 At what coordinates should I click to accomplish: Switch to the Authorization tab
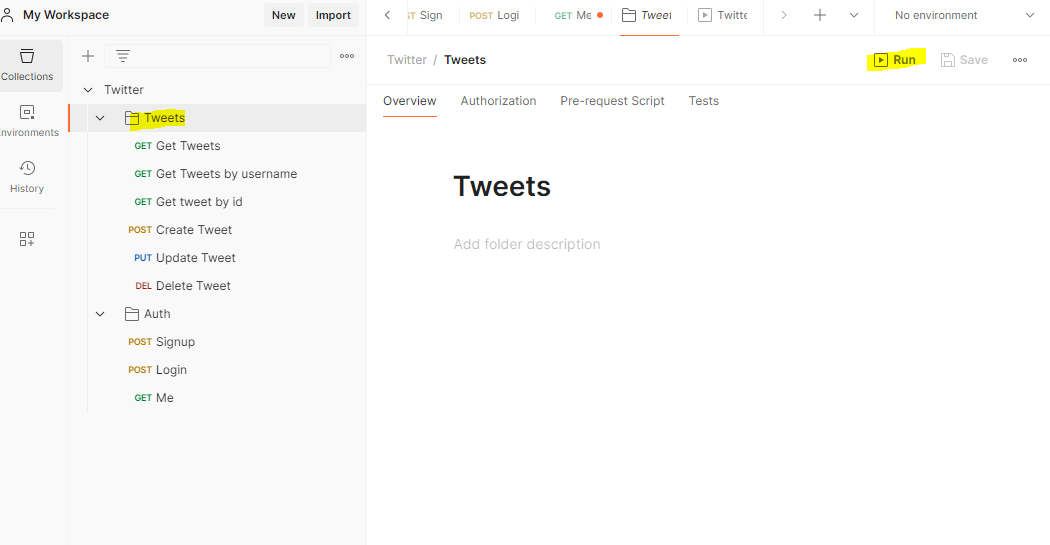(x=498, y=101)
